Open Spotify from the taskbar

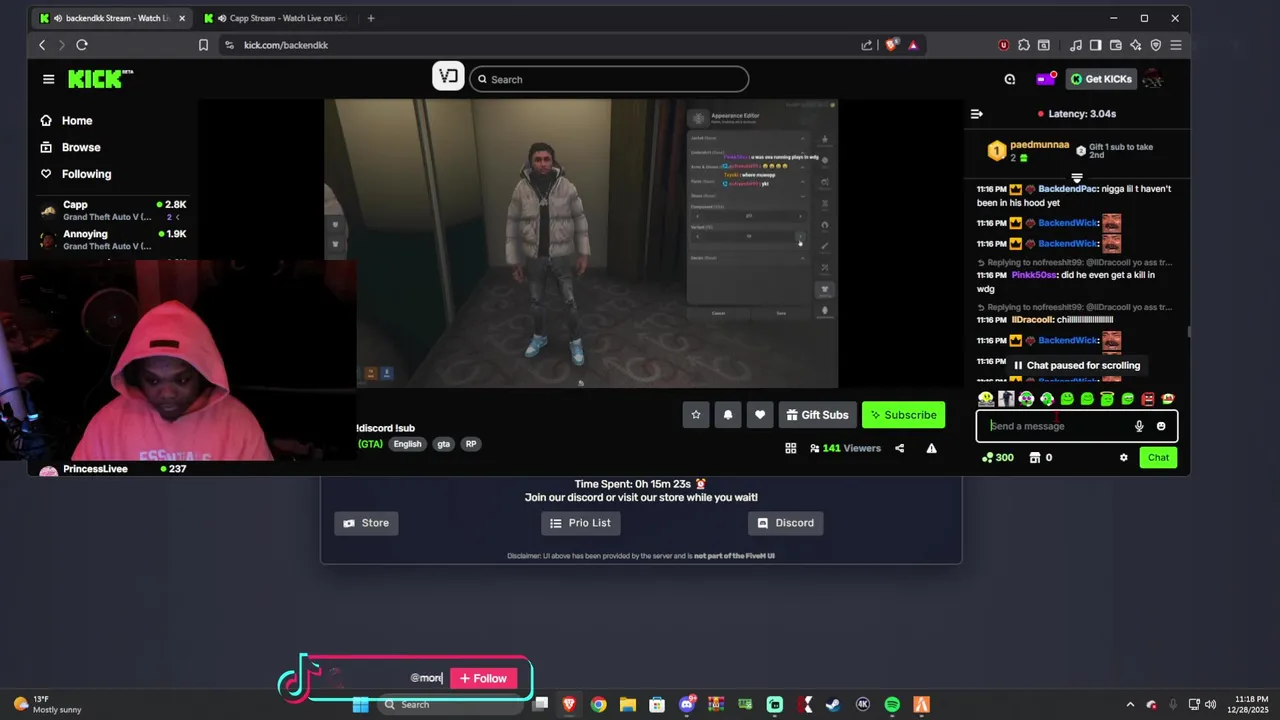click(892, 704)
